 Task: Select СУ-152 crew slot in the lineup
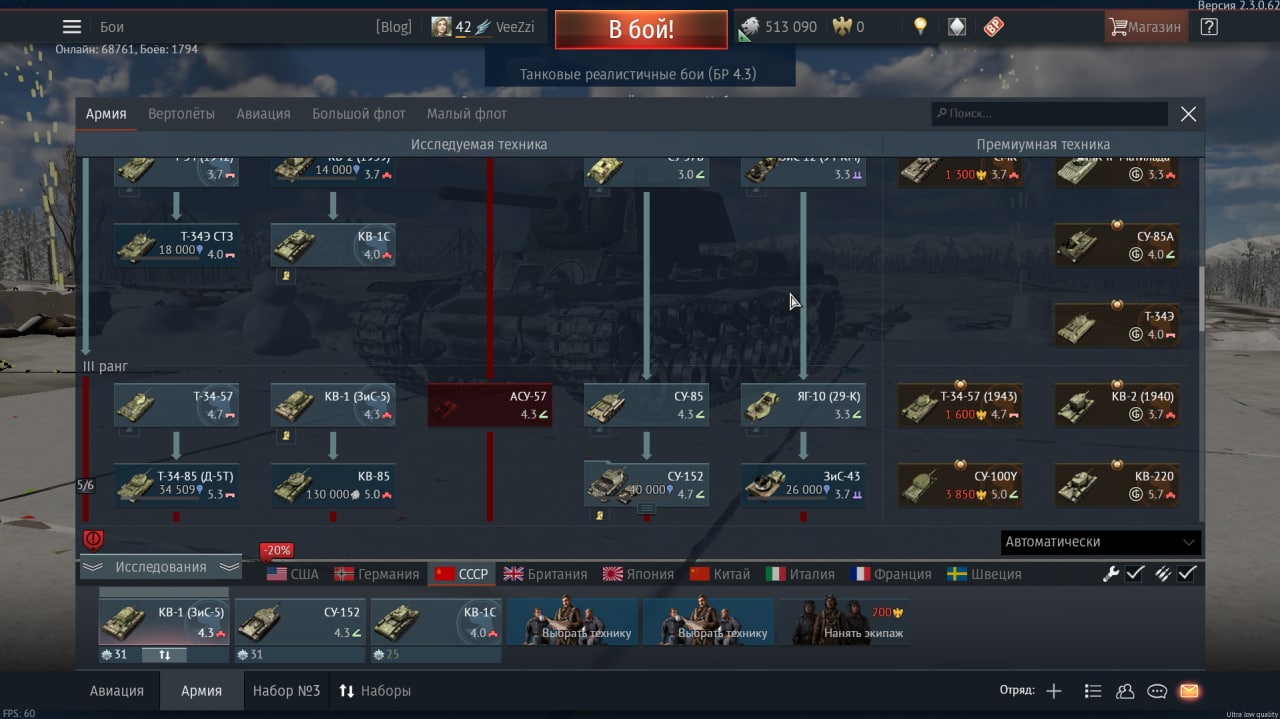coord(300,623)
